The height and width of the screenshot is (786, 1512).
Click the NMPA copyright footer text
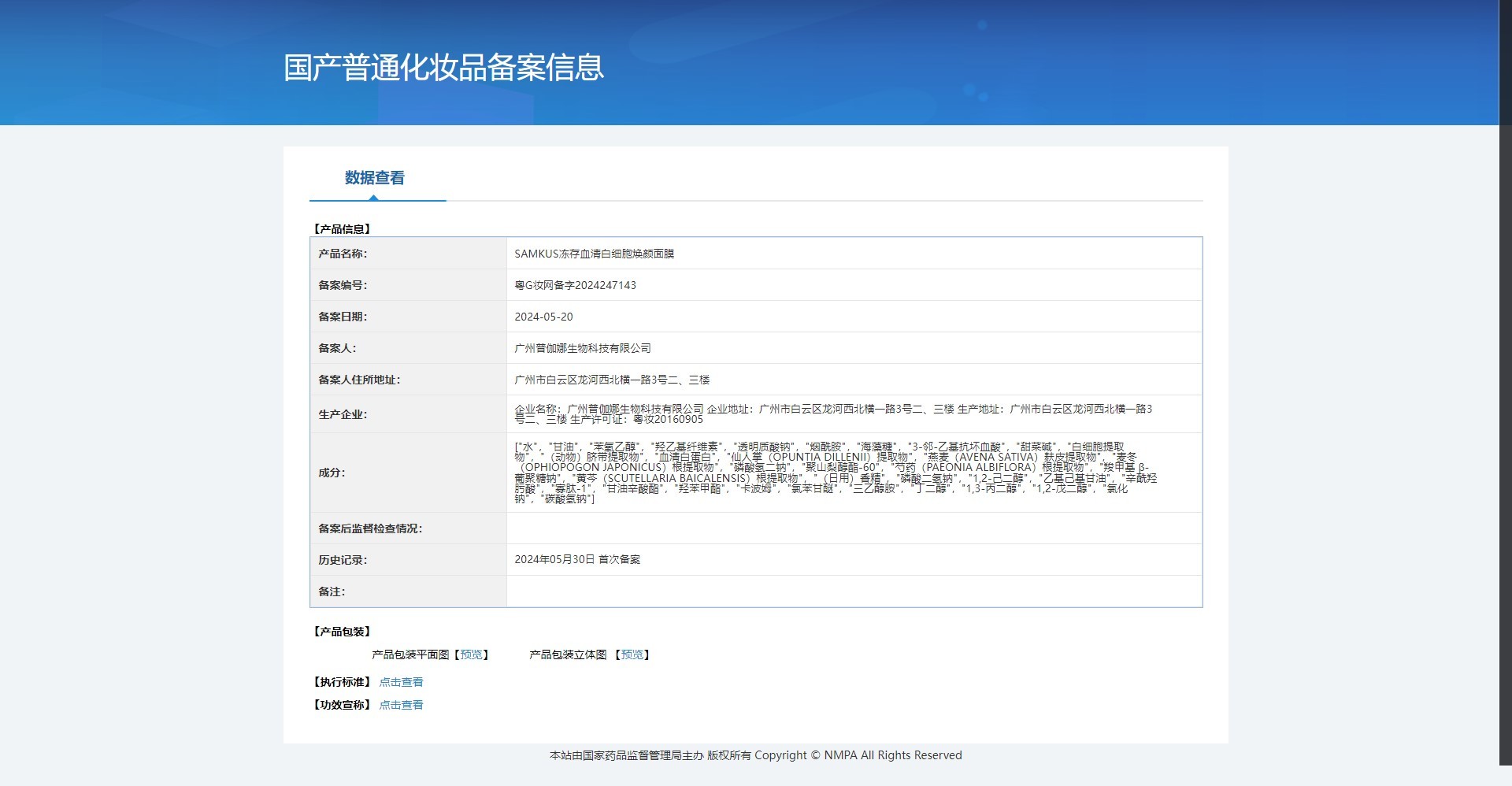756,755
